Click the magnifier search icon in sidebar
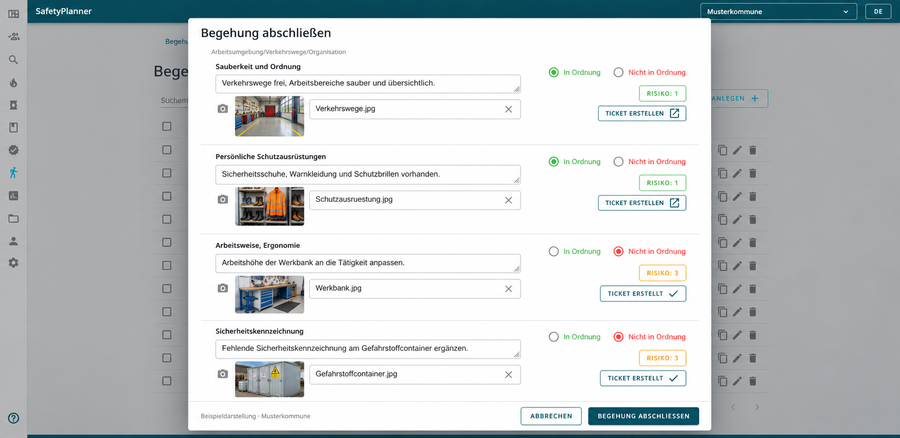This screenshot has height=438, width=900. [x=13, y=60]
